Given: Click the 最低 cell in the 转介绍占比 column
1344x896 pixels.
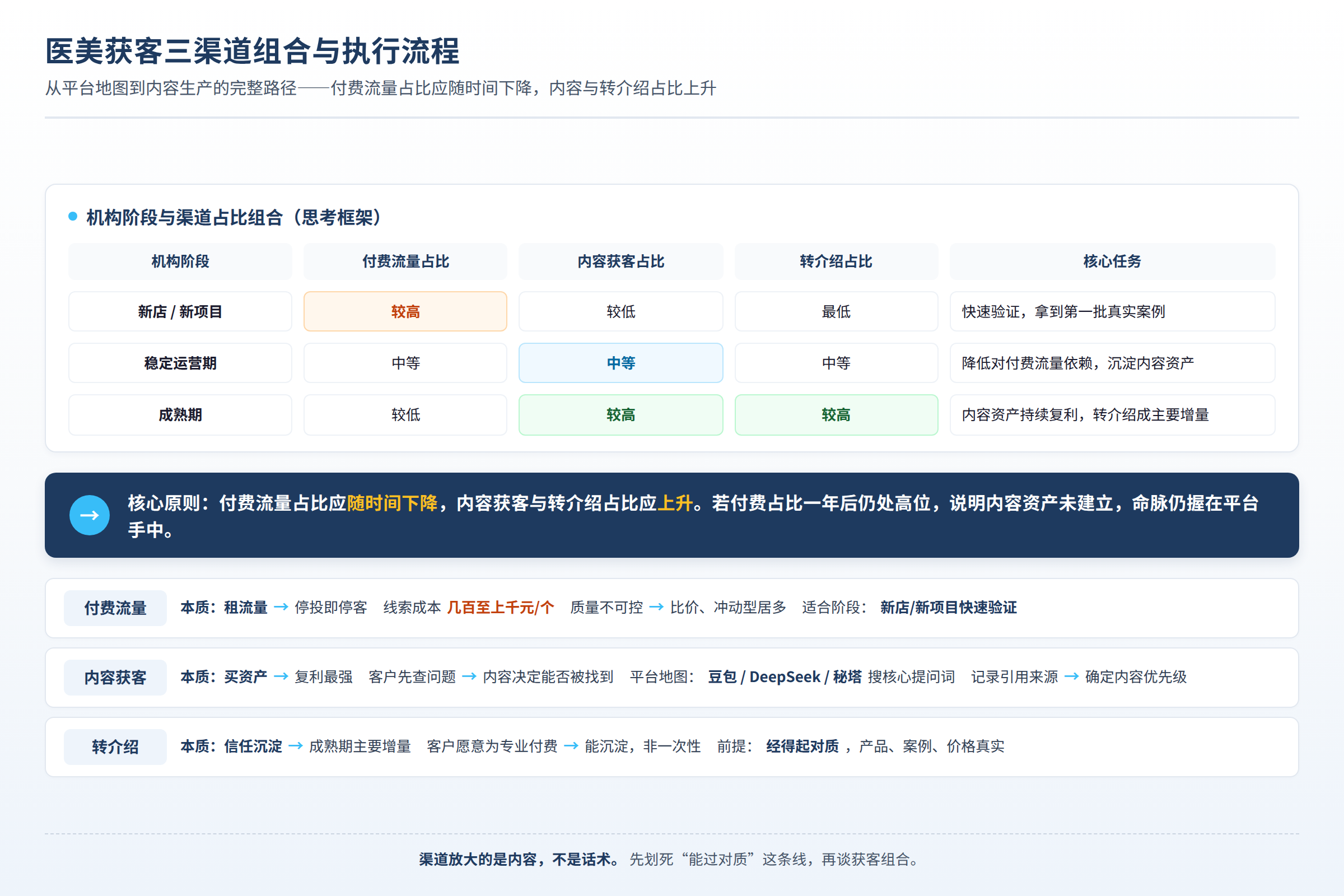Looking at the screenshot, I should [x=836, y=311].
